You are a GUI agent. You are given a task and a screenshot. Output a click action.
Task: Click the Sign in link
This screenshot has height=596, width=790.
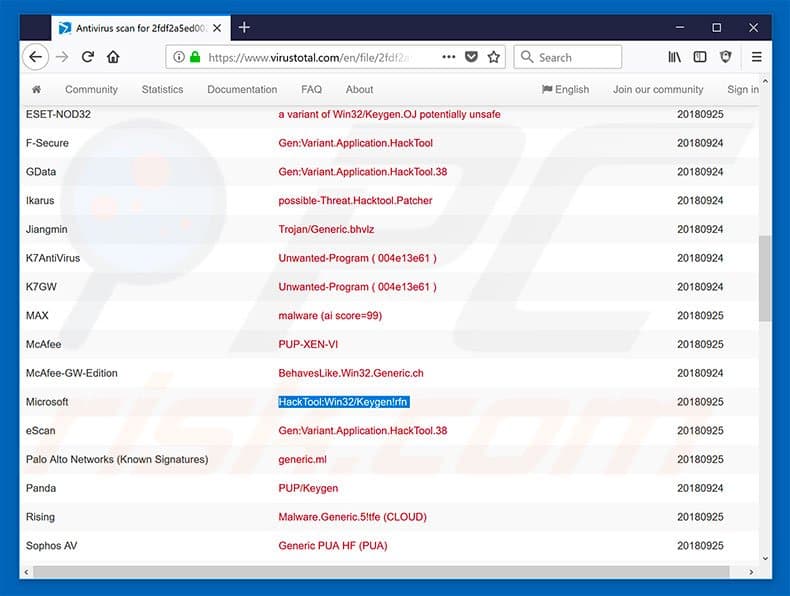[743, 89]
